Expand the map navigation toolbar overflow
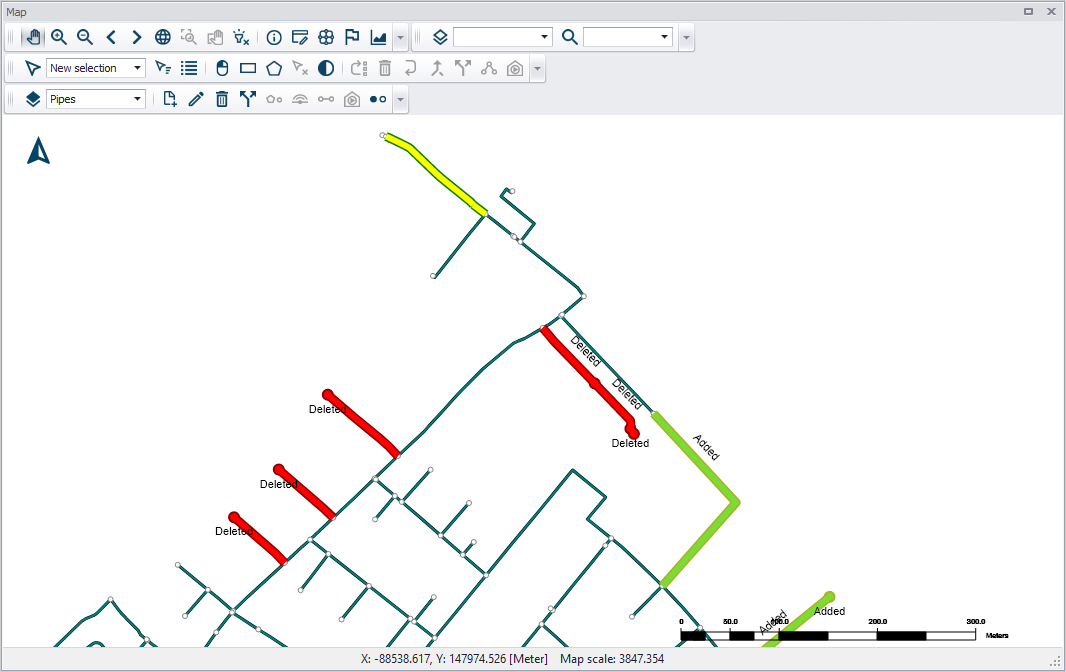The height and width of the screenshot is (672, 1066). pyautogui.click(x=400, y=38)
